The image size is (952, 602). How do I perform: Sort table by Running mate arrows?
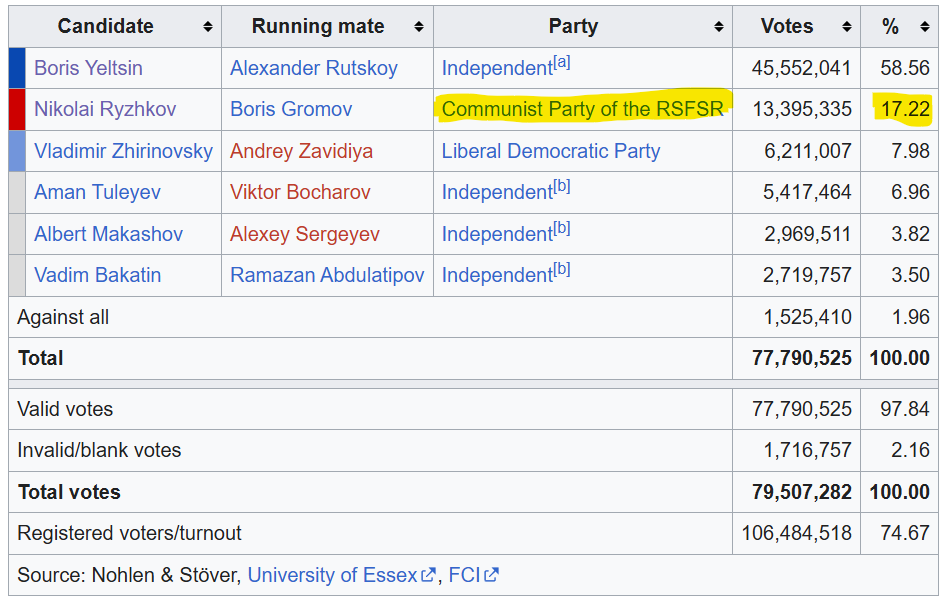(418, 27)
